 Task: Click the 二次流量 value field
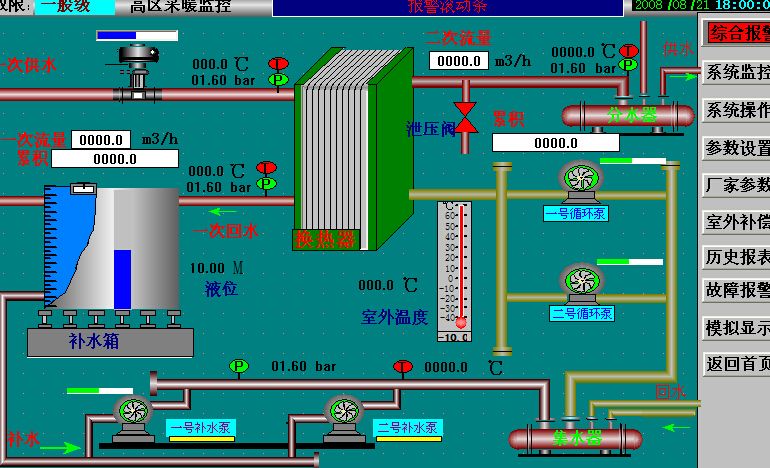pos(459,61)
